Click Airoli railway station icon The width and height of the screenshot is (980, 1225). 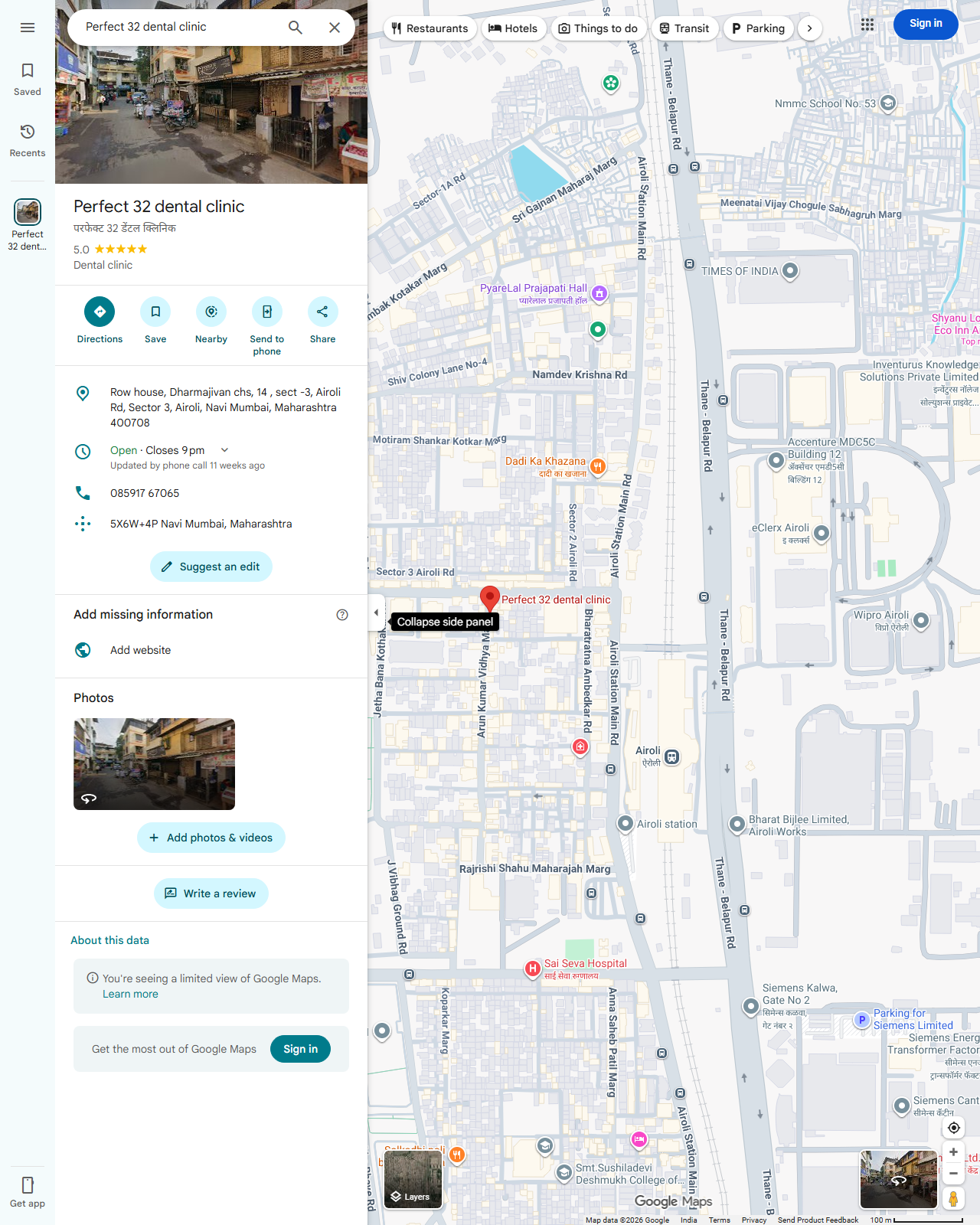coord(671,756)
